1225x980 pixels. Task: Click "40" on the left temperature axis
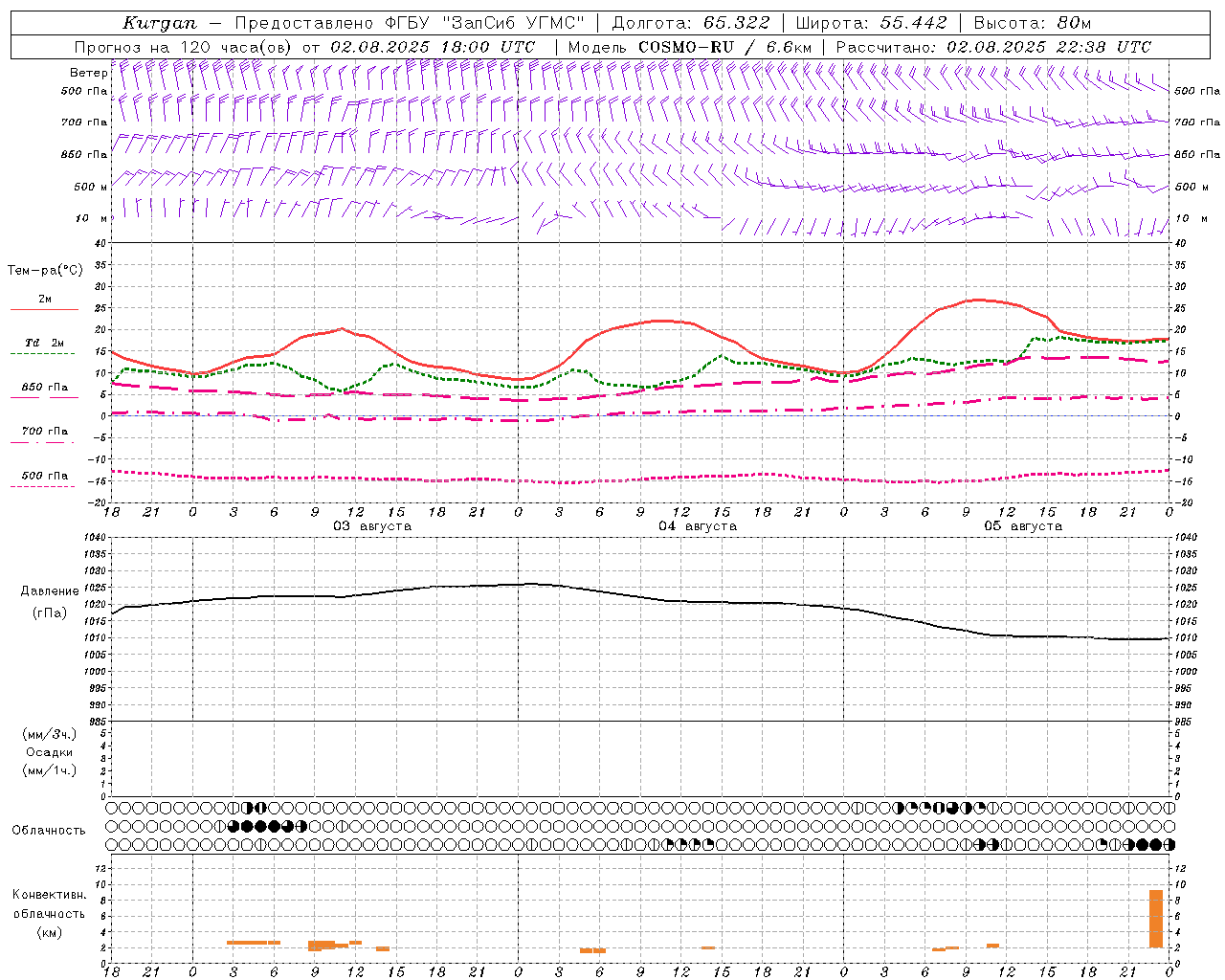point(101,244)
